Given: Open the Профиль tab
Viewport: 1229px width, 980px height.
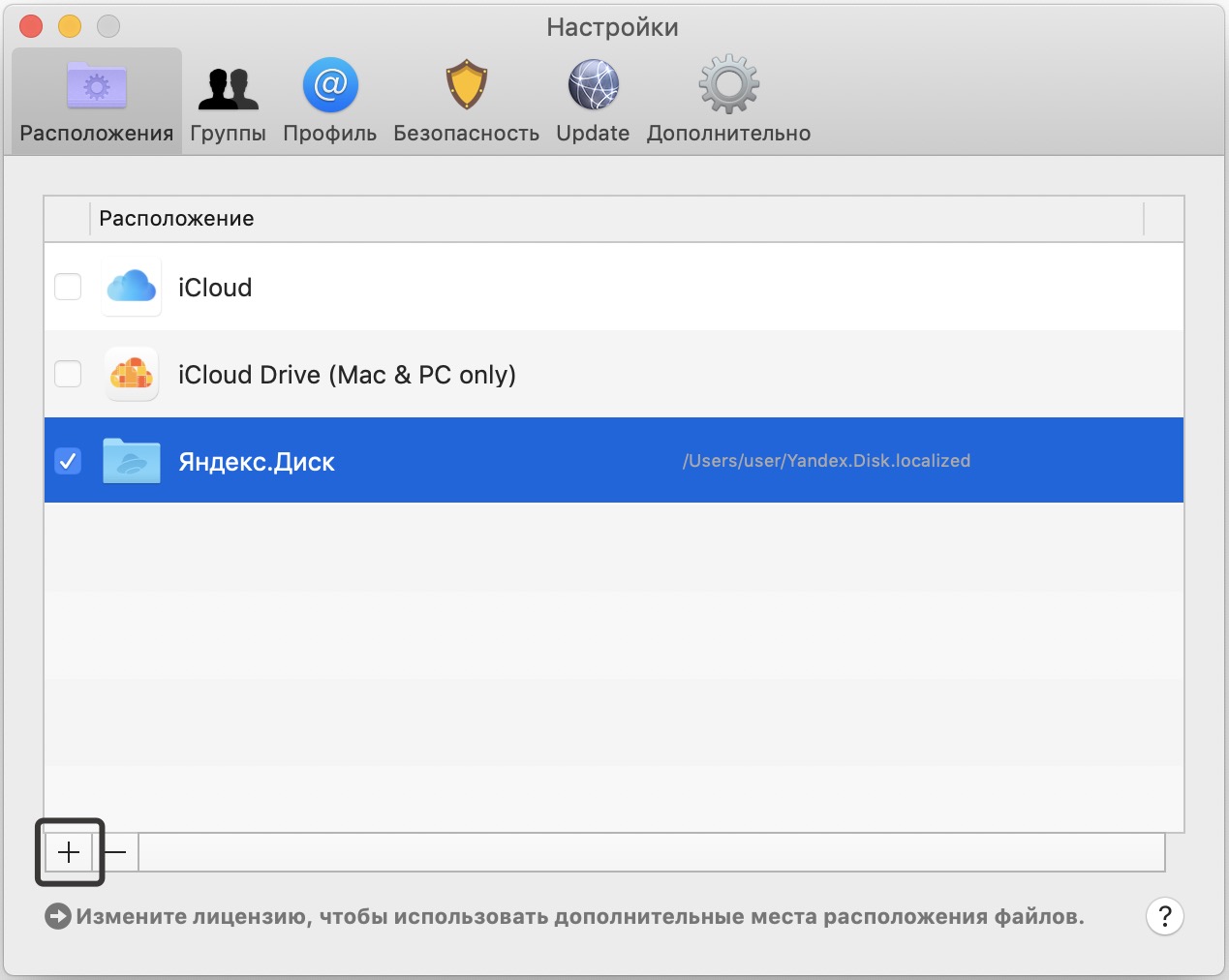Looking at the screenshot, I should tap(330, 102).
